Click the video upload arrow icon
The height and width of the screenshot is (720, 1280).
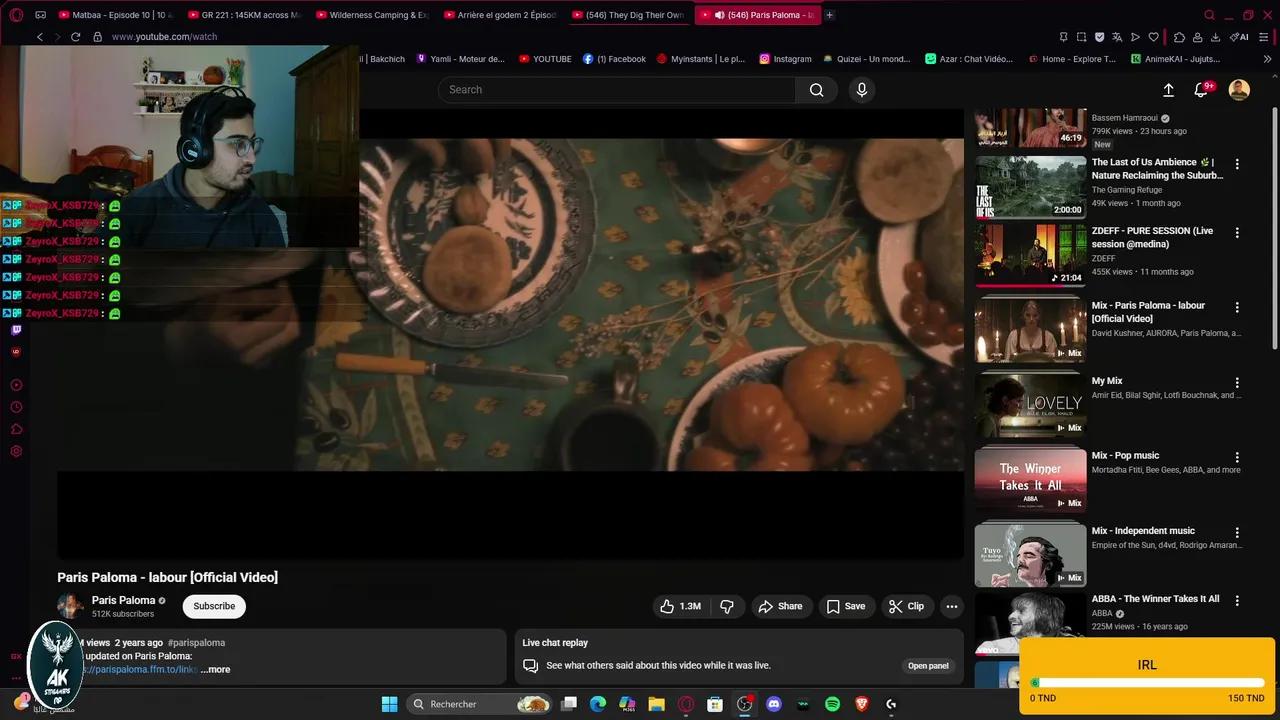coord(1168,90)
